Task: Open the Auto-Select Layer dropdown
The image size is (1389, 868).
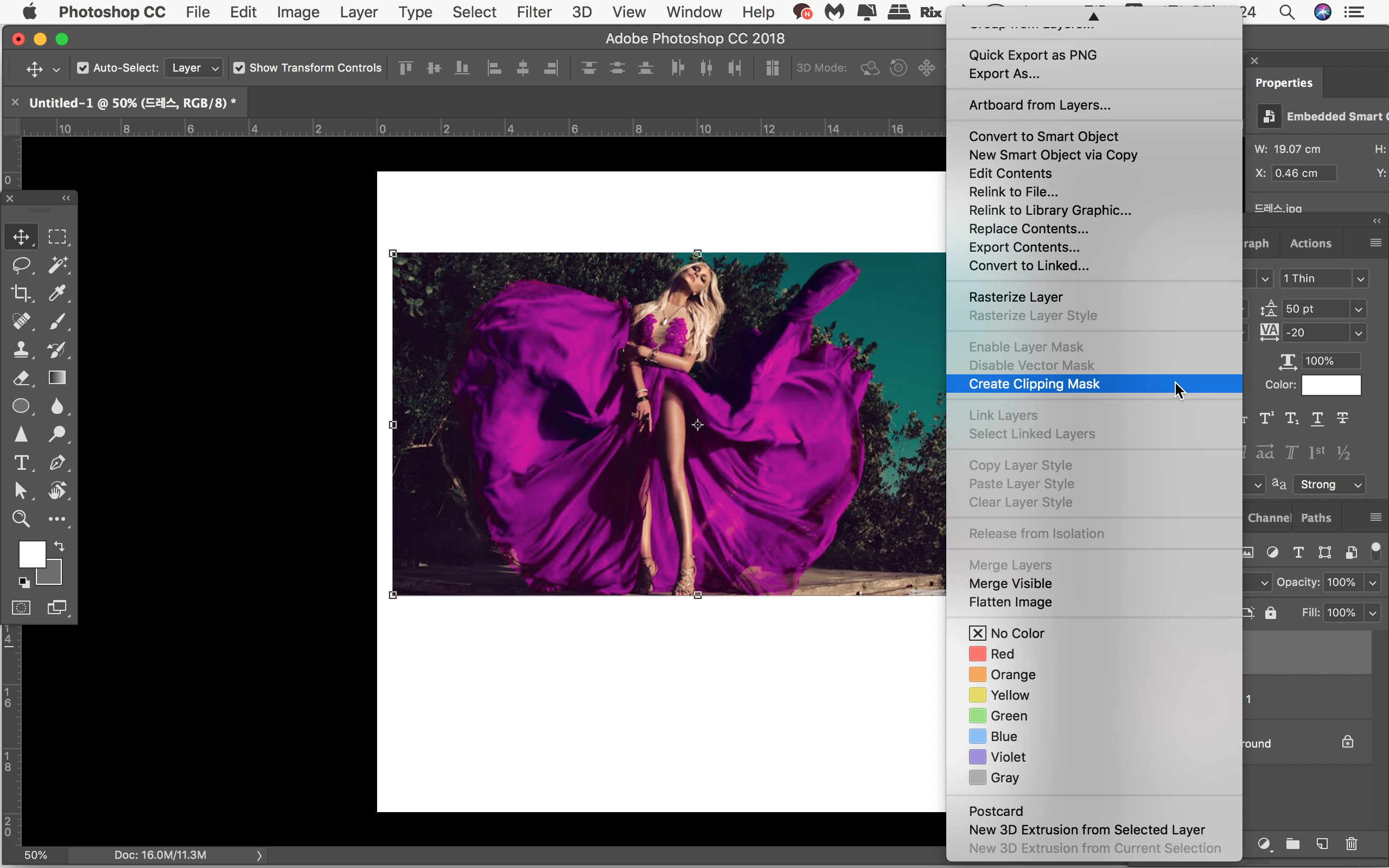Action: click(194, 68)
